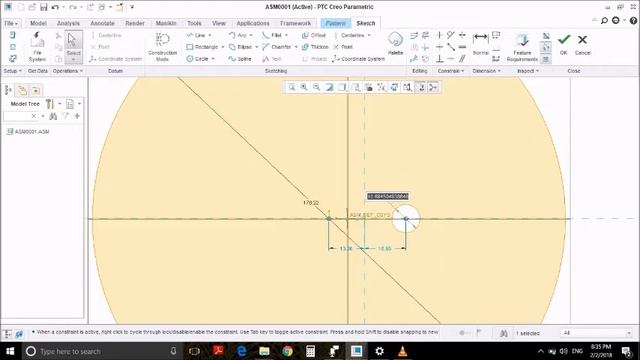The height and width of the screenshot is (360, 640).
Task: Open Calculator from the taskbar
Action: click(x=310, y=351)
